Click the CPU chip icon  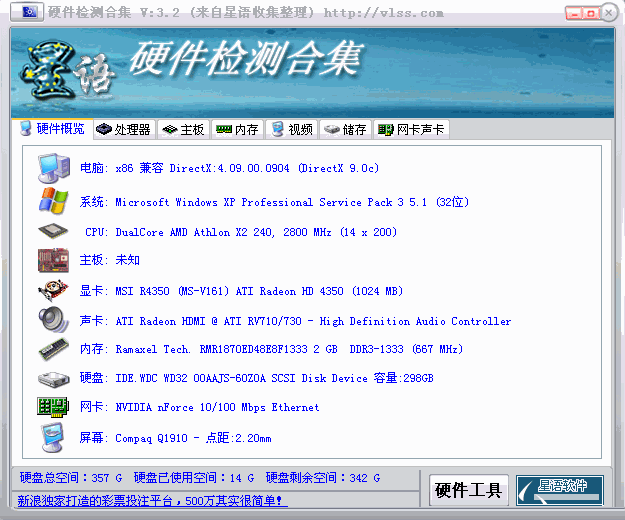[53, 231]
